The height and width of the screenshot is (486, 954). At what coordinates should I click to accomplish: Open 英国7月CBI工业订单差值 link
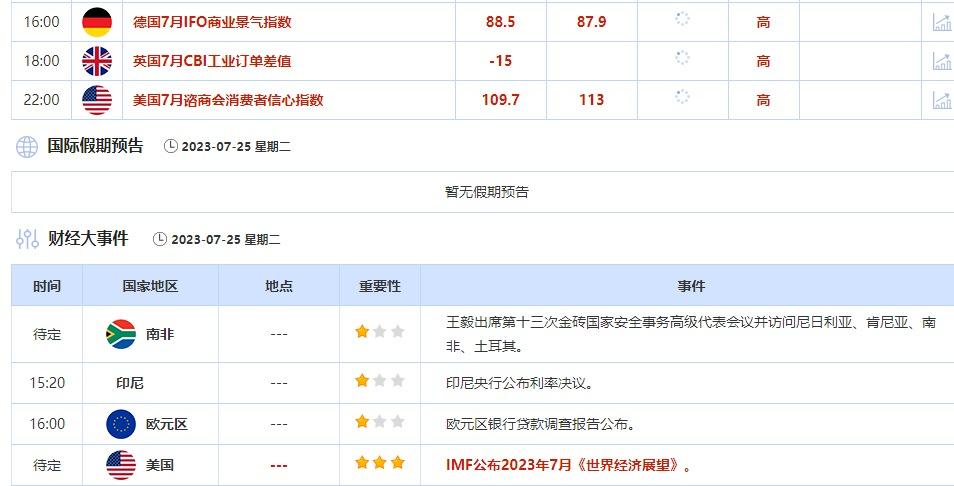212,61
